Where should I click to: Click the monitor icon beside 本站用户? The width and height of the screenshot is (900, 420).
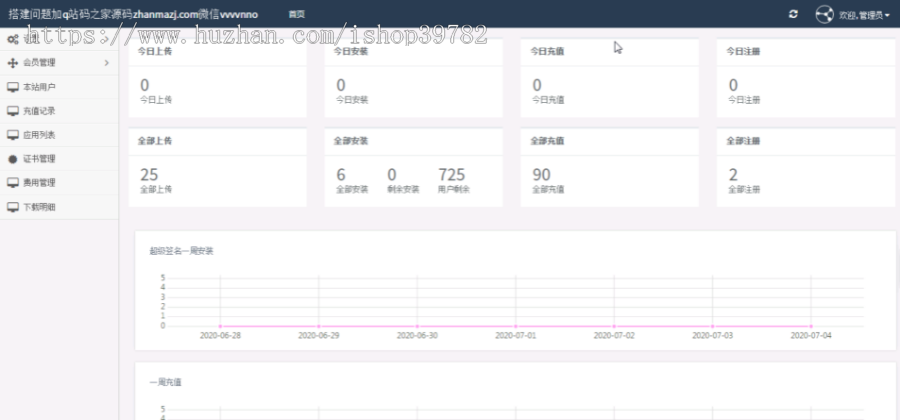[x=12, y=87]
